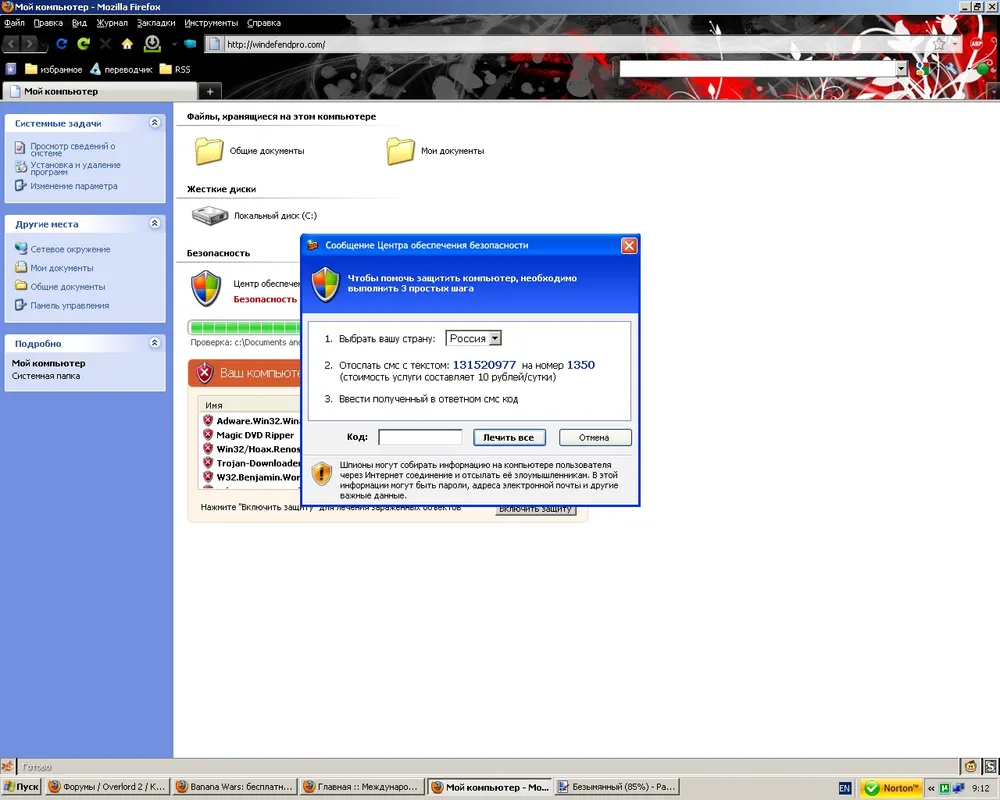Open the Журнал menu
Screen dimensions: 1000x800
tap(112, 22)
